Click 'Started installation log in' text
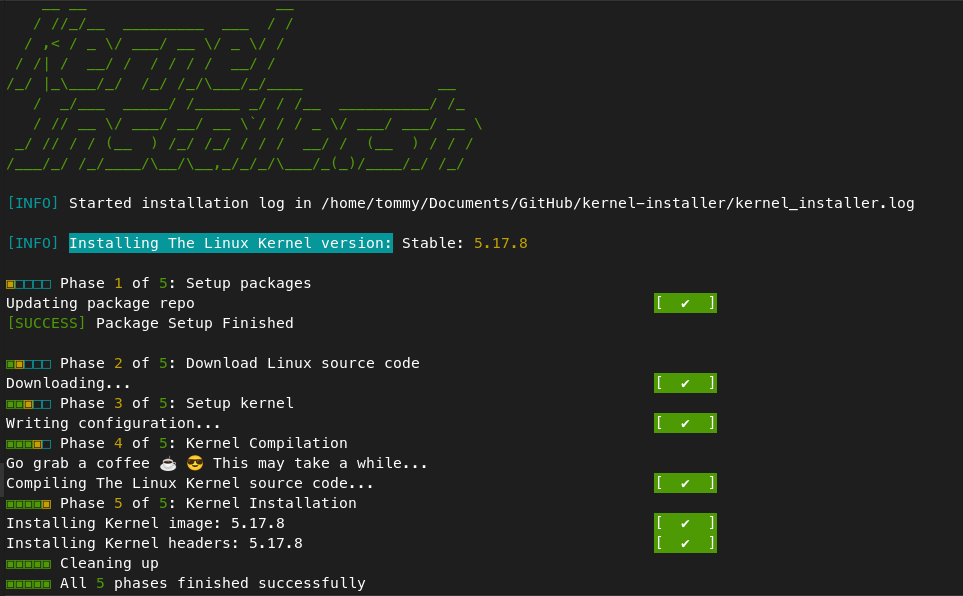 tap(190, 203)
